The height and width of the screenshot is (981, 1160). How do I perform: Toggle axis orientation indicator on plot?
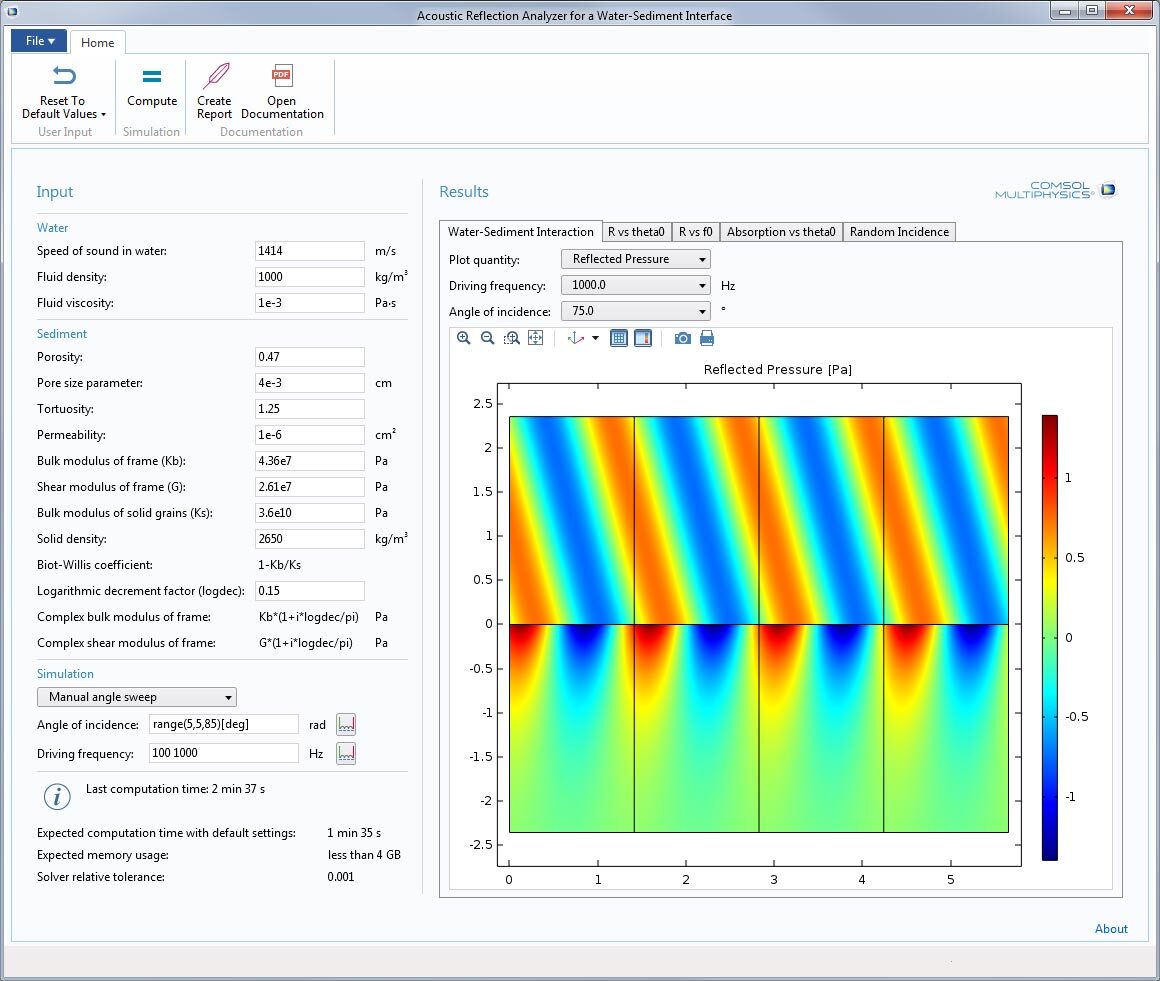tap(572, 338)
